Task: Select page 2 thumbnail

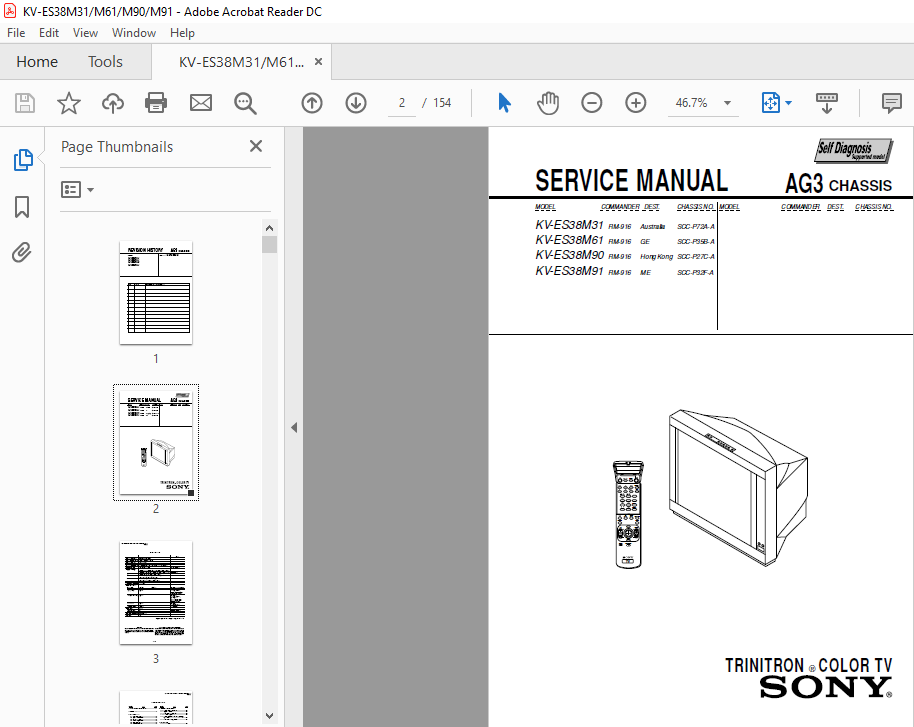Action: tap(156, 442)
